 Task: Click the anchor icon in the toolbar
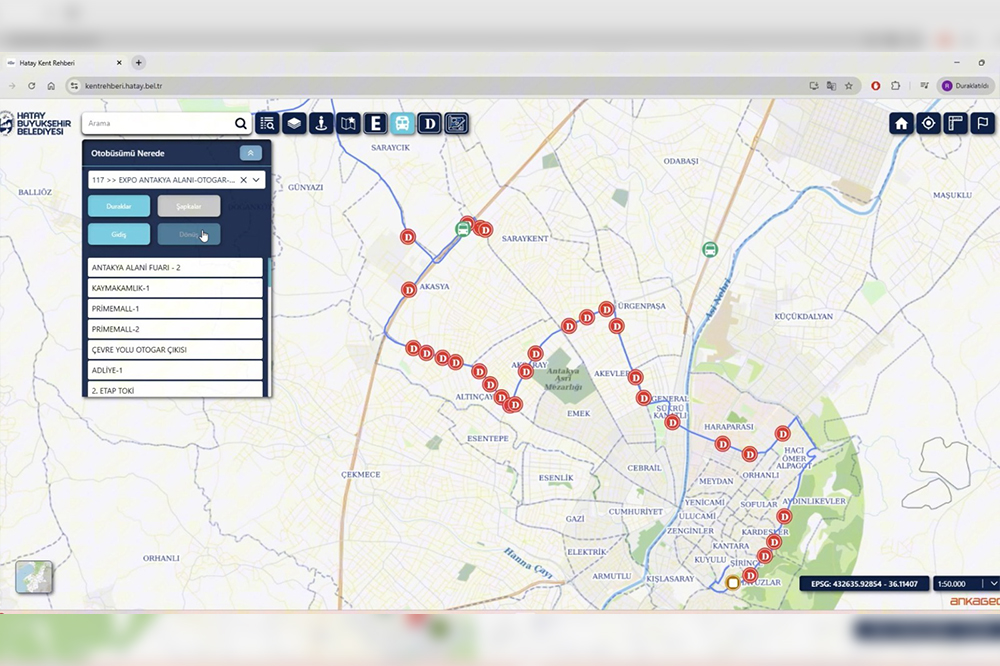321,124
